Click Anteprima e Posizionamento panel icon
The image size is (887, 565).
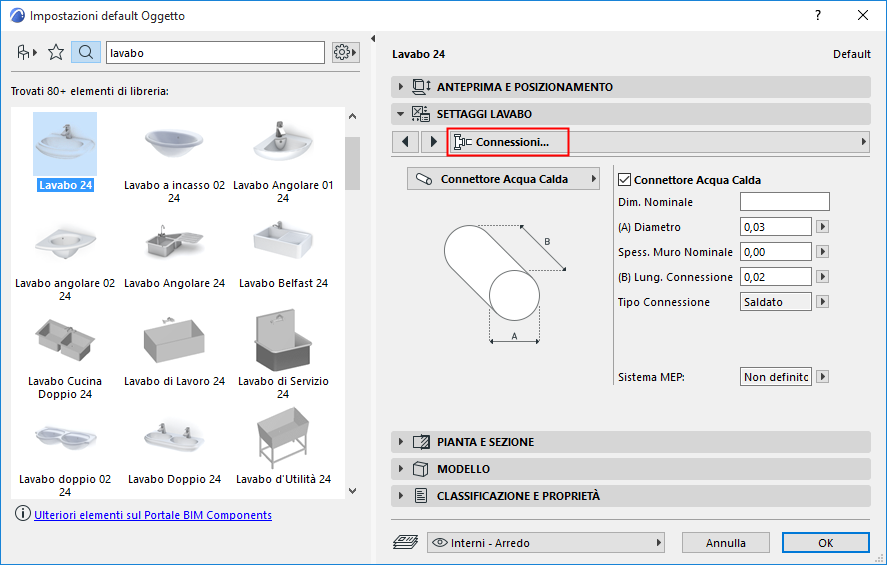[x=421, y=87]
